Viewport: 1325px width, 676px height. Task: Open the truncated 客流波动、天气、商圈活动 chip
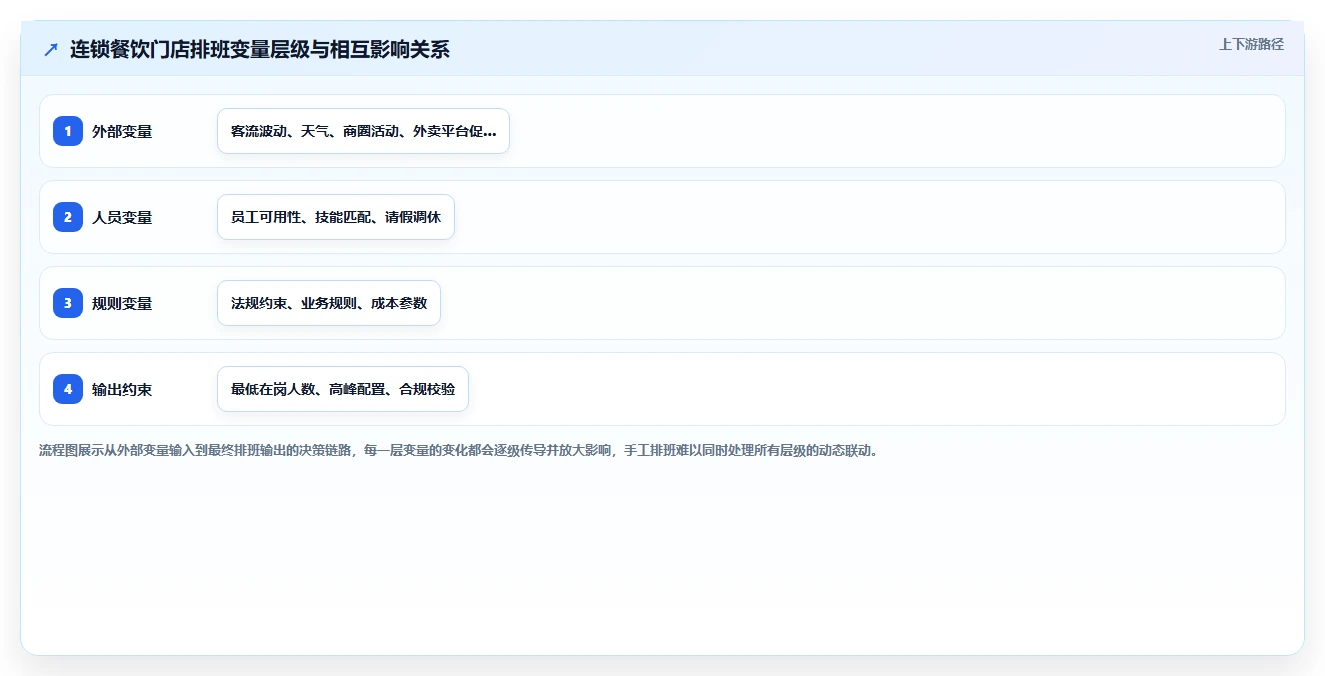pyautogui.click(x=363, y=131)
